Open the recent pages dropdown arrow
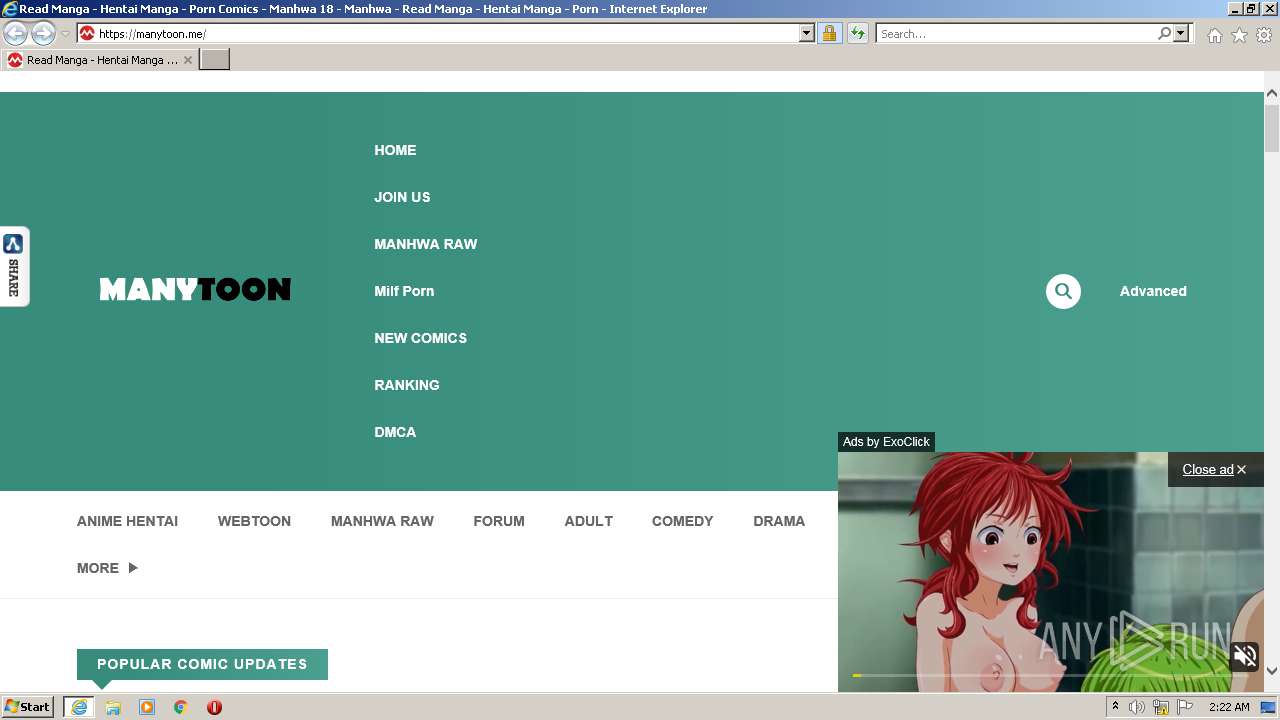The width and height of the screenshot is (1280, 720). click(65, 34)
